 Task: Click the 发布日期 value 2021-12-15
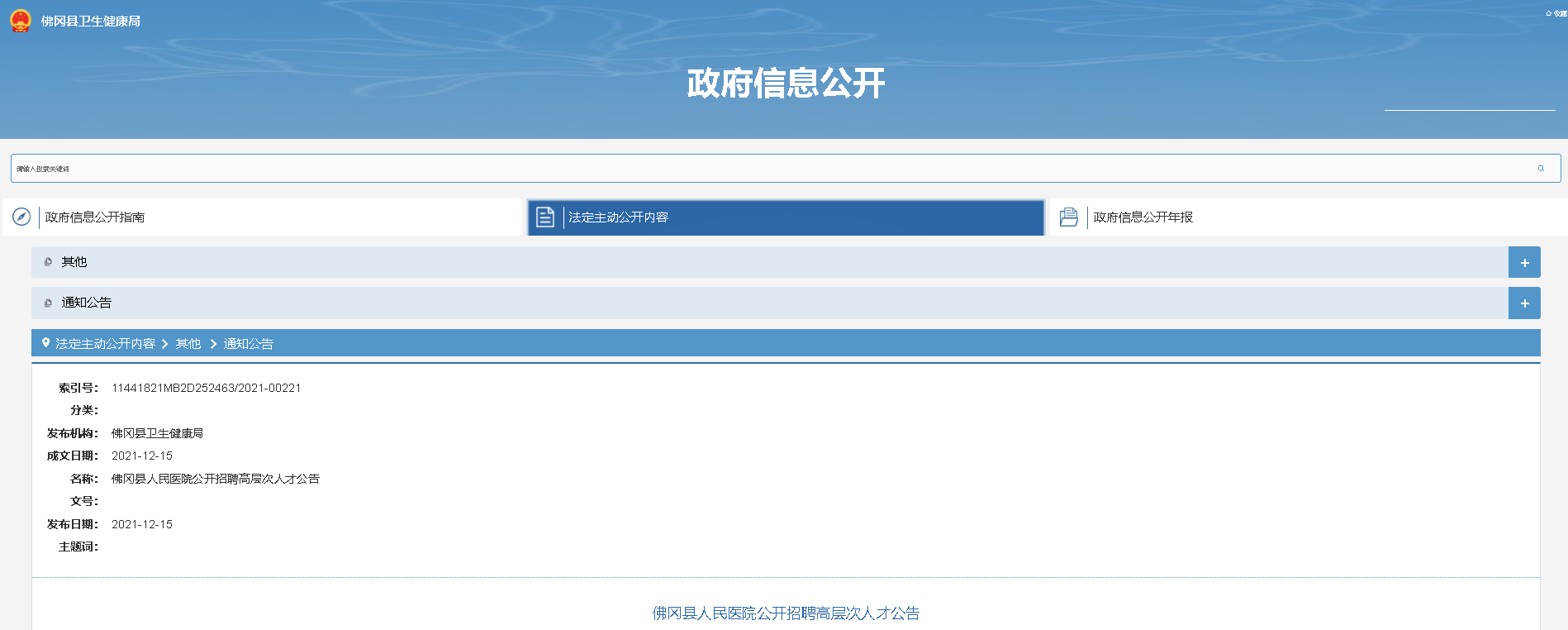142,524
